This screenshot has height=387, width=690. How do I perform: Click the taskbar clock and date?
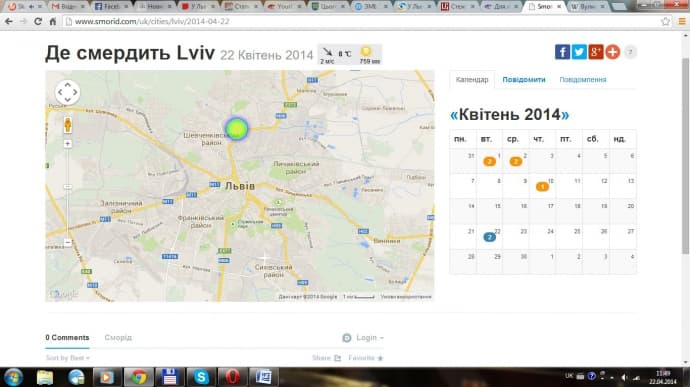pyautogui.click(x=663, y=377)
